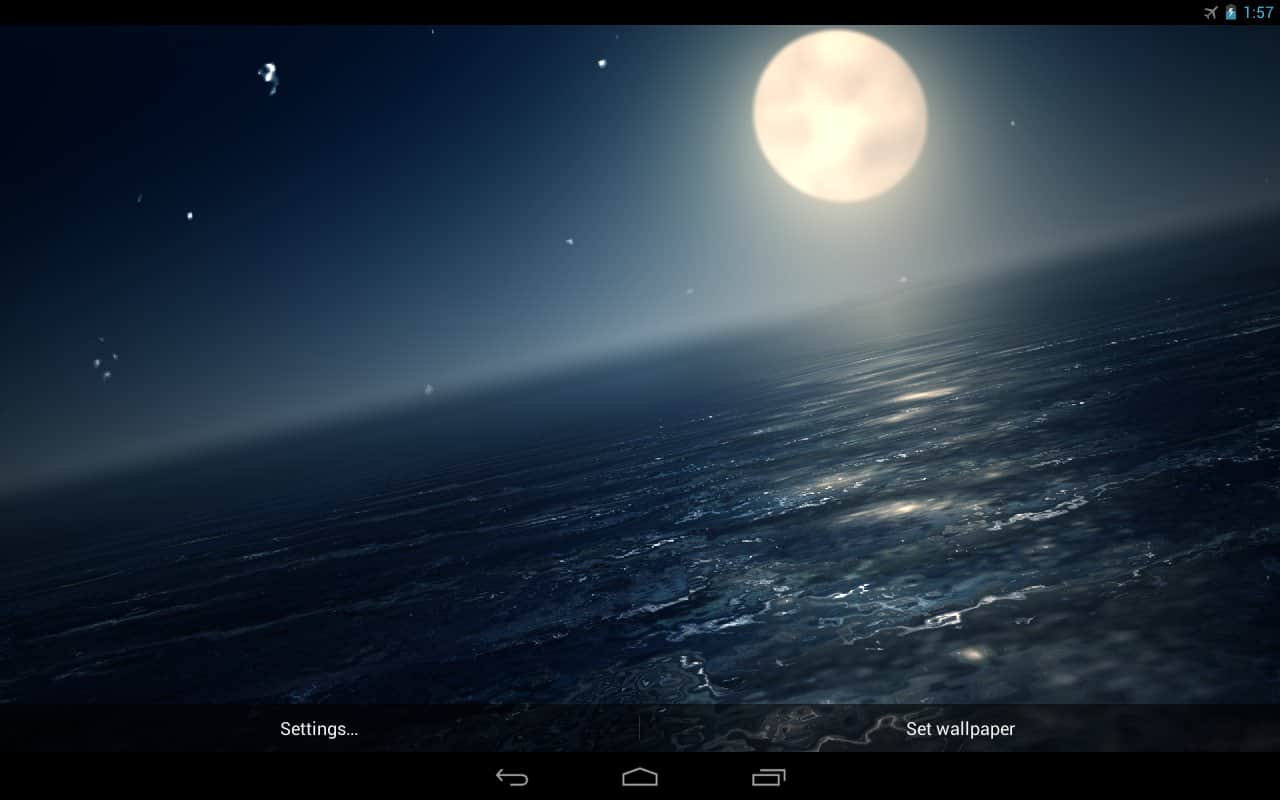
Task: Click the 1:57 clock in status bar
Action: [x=1258, y=12]
